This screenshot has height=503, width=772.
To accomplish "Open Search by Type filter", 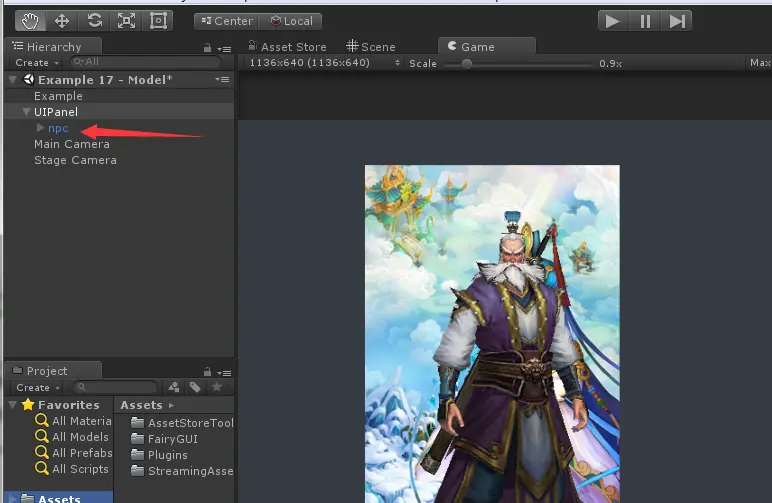I will 174,387.
